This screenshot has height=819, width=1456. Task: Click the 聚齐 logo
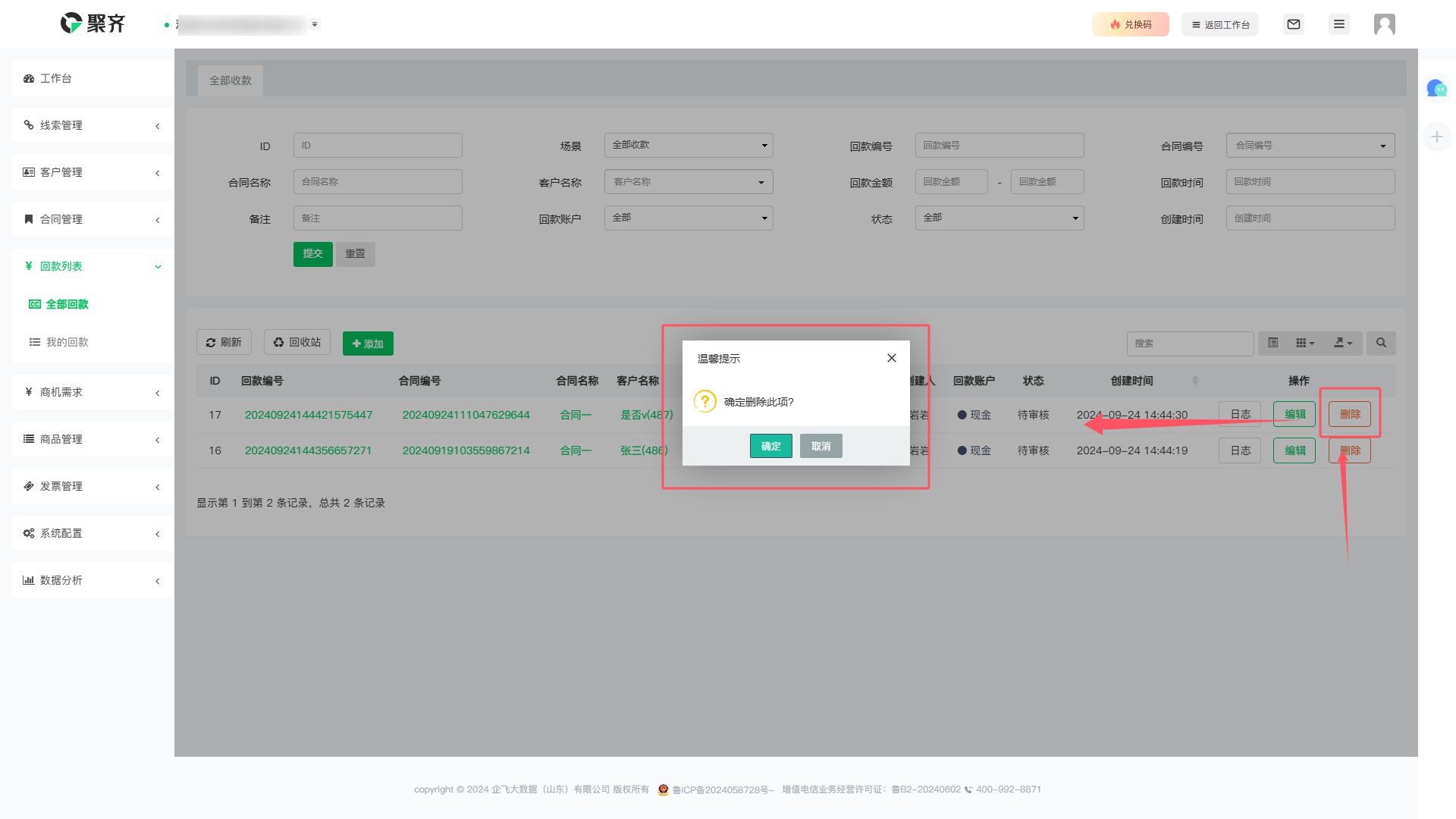[93, 24]
